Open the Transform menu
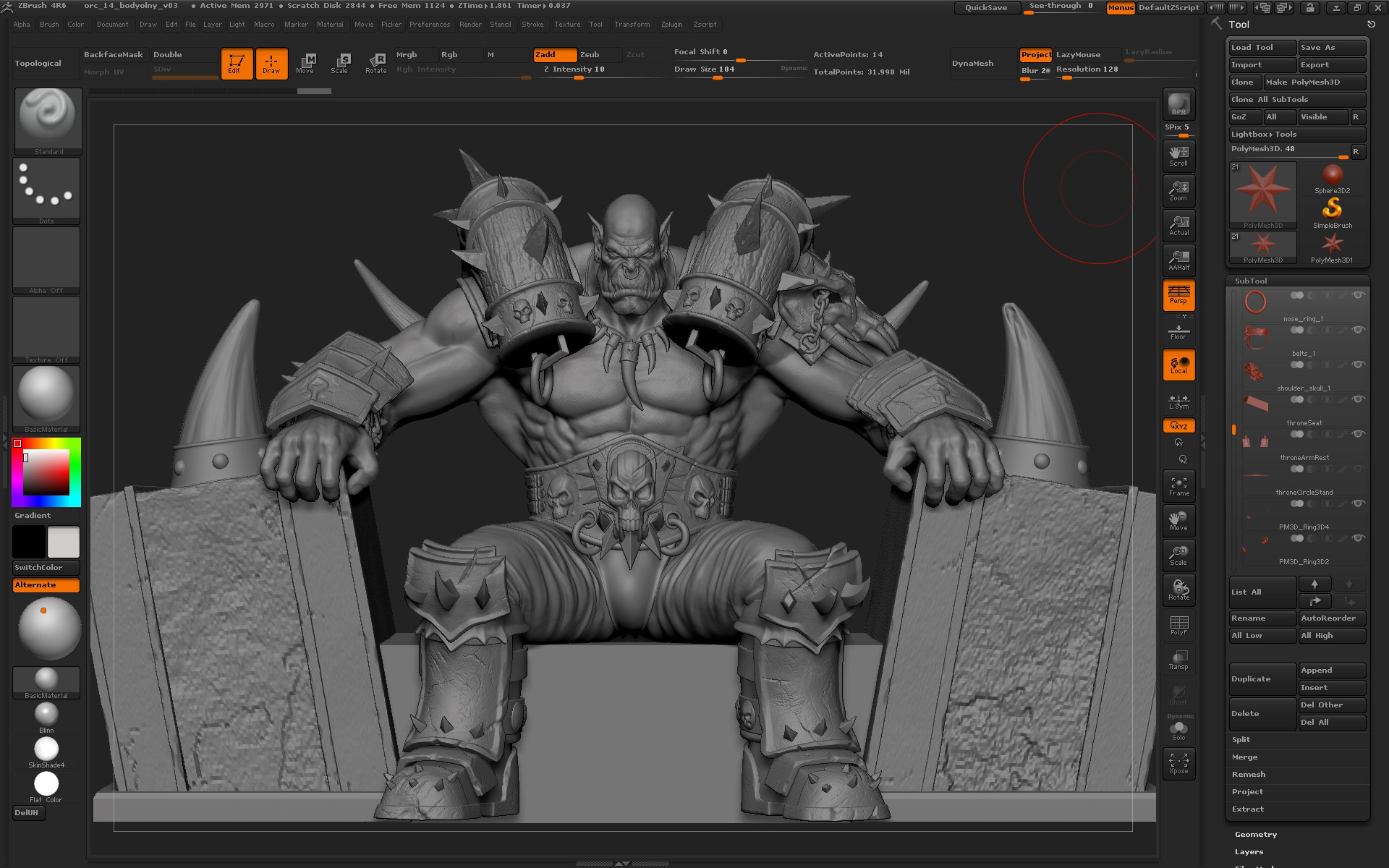The image size is (1389, 868). [x=632, y=24]
